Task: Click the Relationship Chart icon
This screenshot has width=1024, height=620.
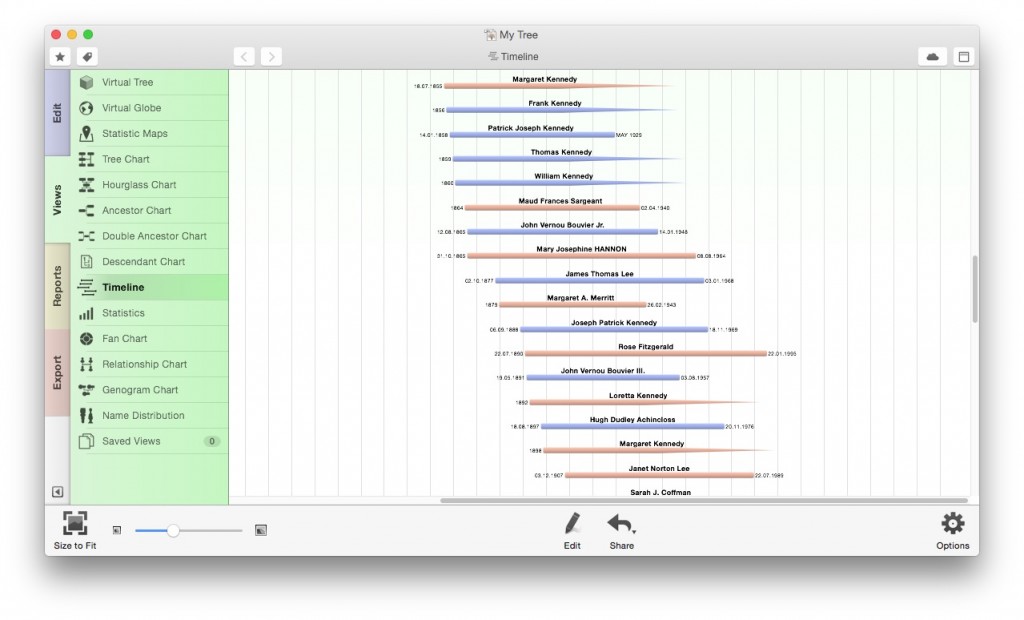Action: (86, 364)
